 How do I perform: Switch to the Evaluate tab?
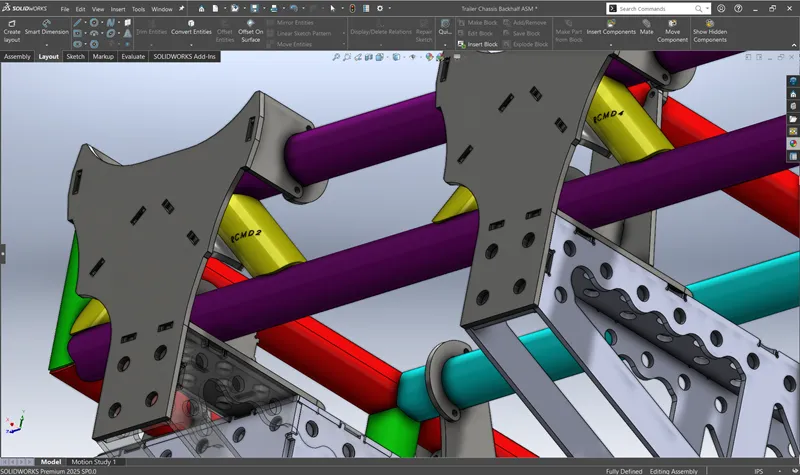133,57
